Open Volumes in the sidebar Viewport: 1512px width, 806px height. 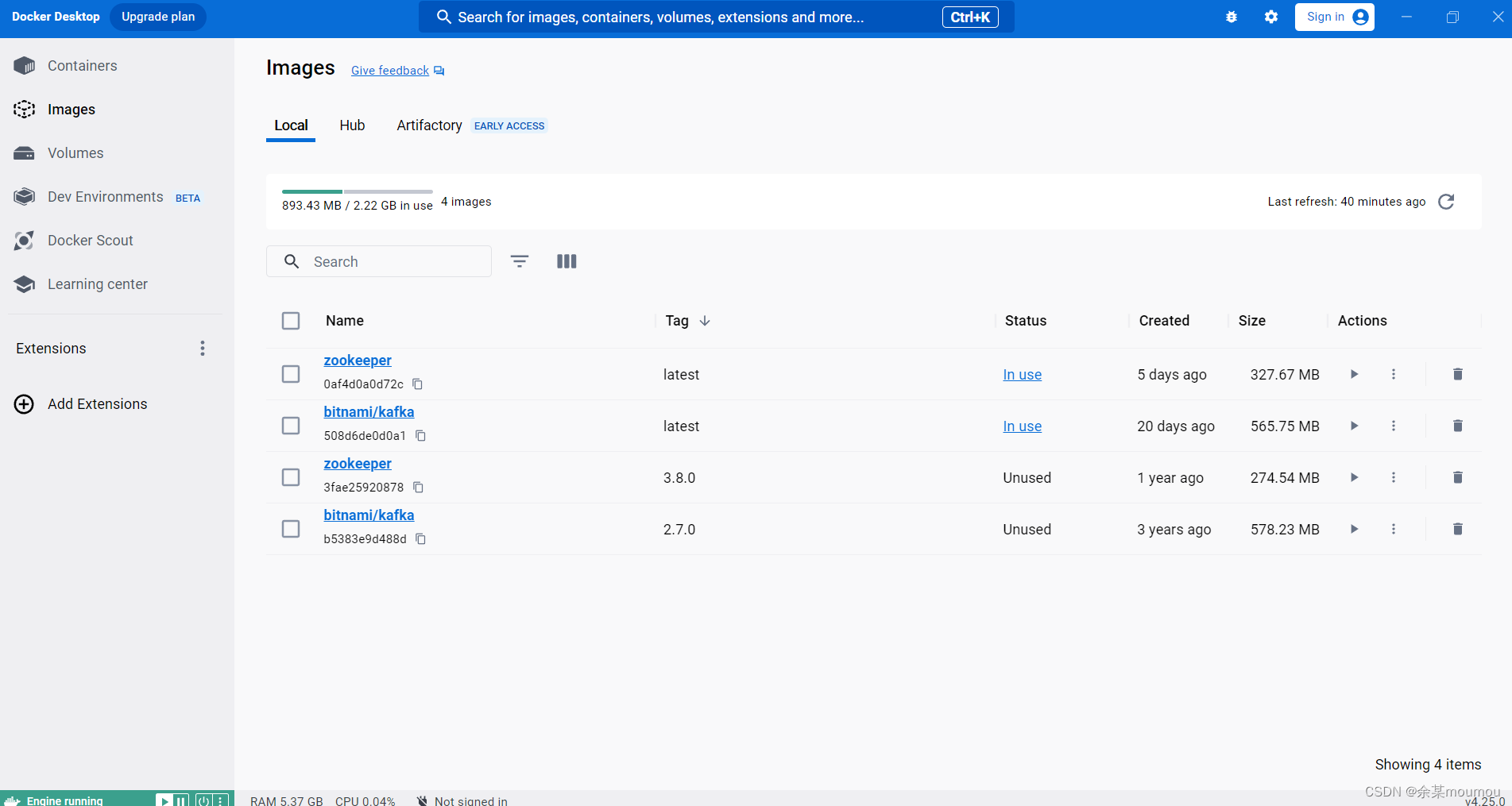point(75,153)
